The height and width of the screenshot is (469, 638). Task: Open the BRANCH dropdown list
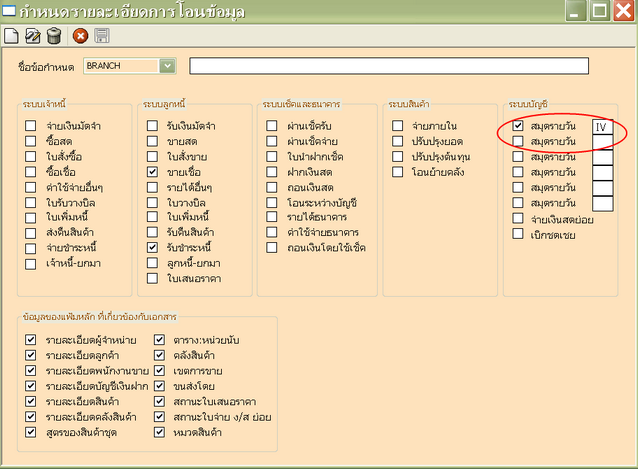tap(167, 66)
